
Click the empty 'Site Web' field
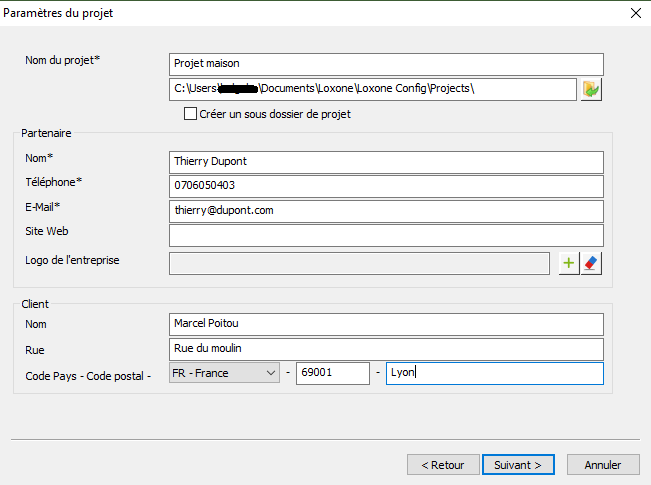(x=386, y=235)
